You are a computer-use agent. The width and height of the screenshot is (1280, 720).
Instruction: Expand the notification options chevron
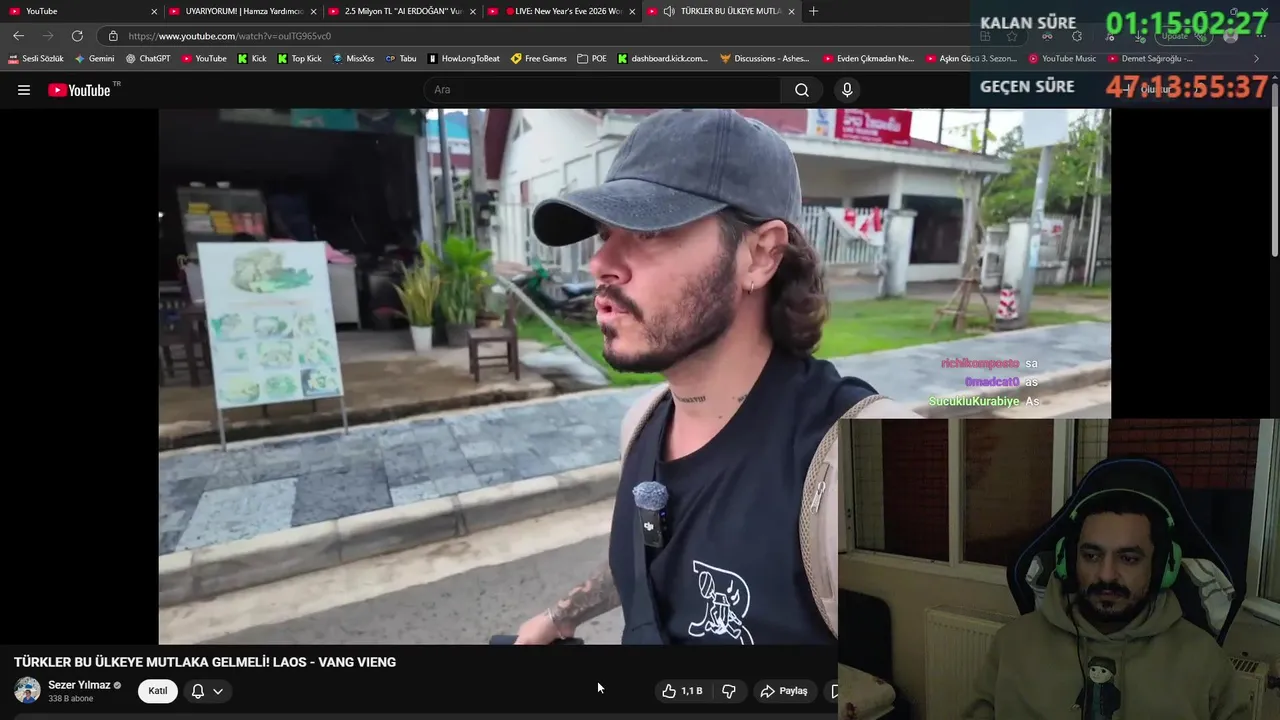coord(217,691)
